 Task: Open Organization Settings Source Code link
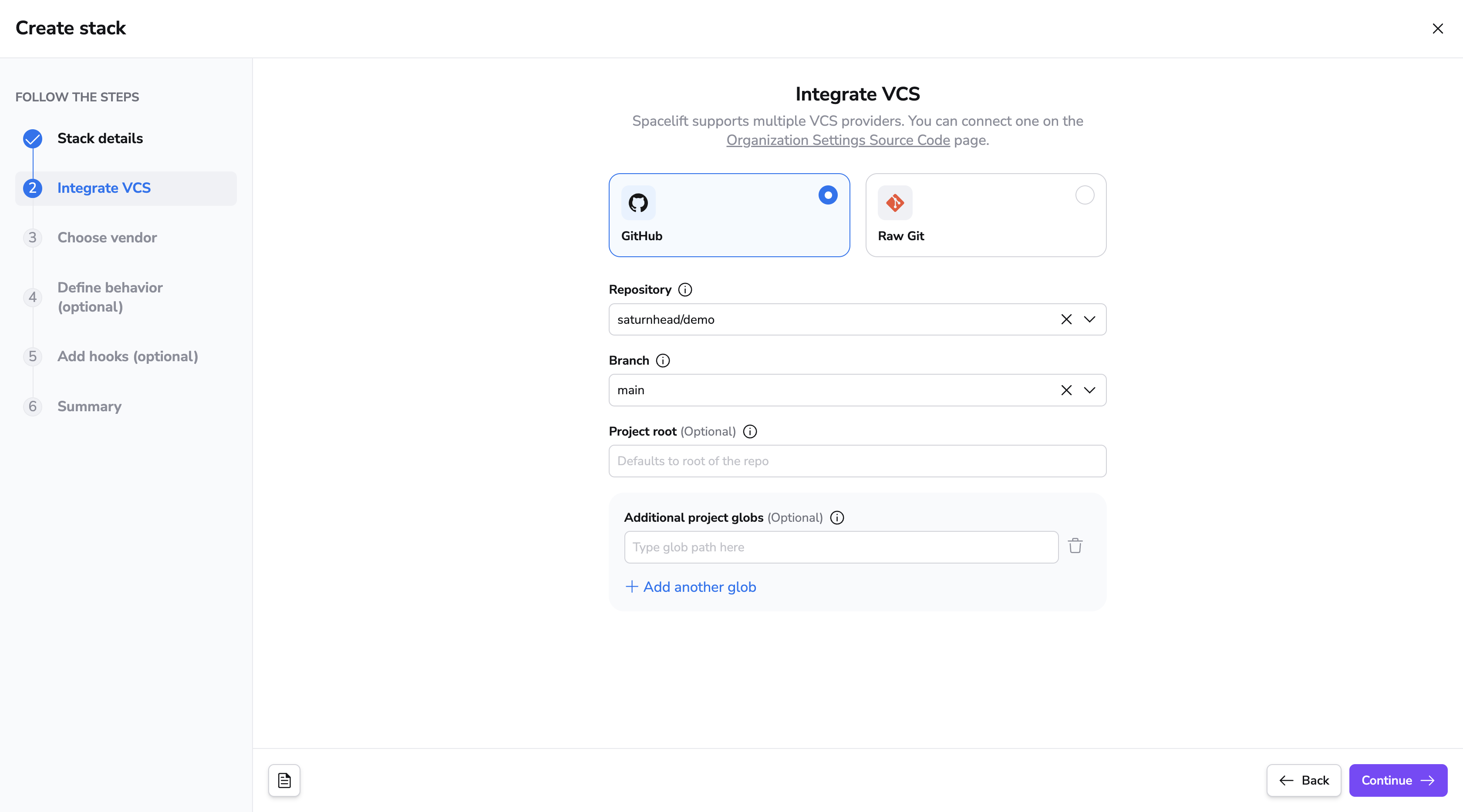coord(838,140)
